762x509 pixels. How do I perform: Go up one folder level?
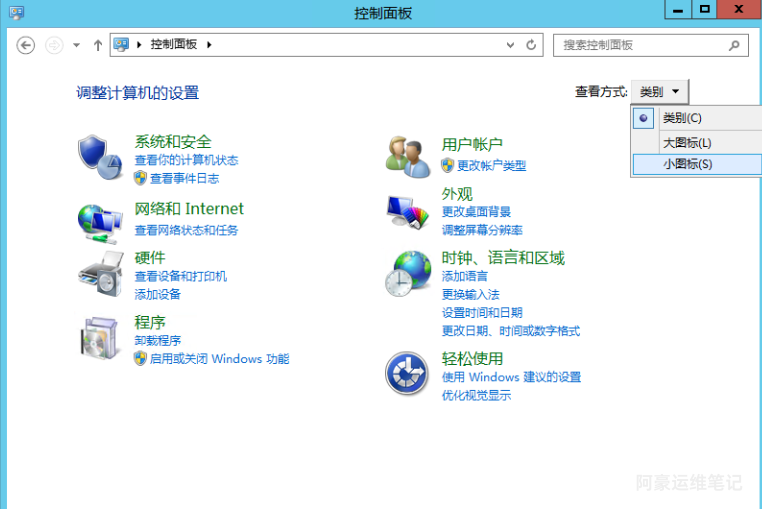pos(98,45)
